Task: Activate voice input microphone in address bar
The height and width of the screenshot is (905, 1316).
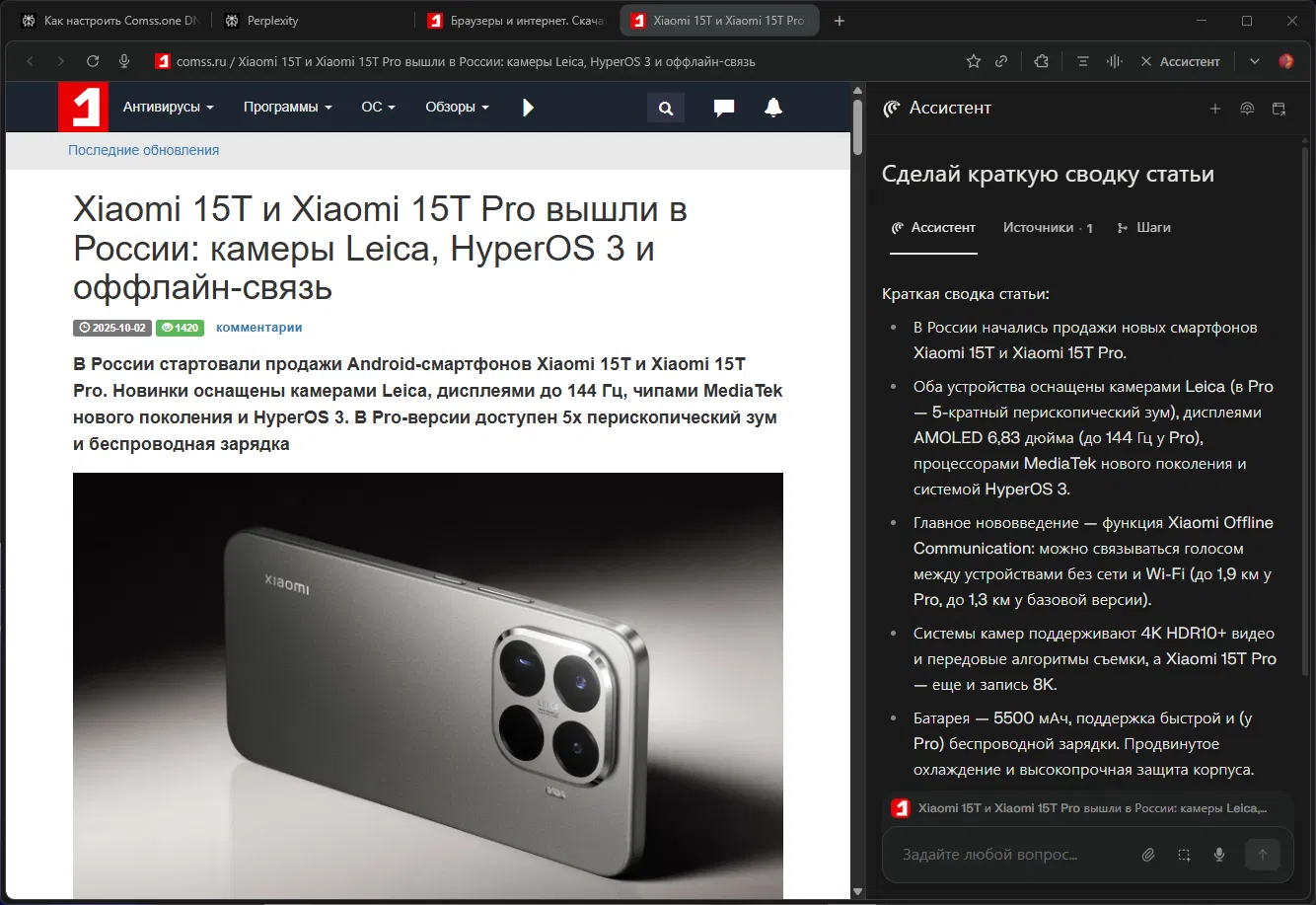Action: point(124,61)
